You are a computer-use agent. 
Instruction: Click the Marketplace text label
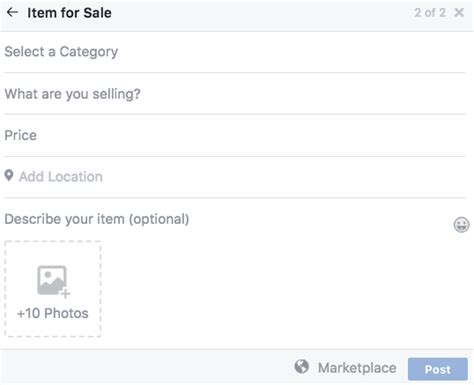(357, 368)
